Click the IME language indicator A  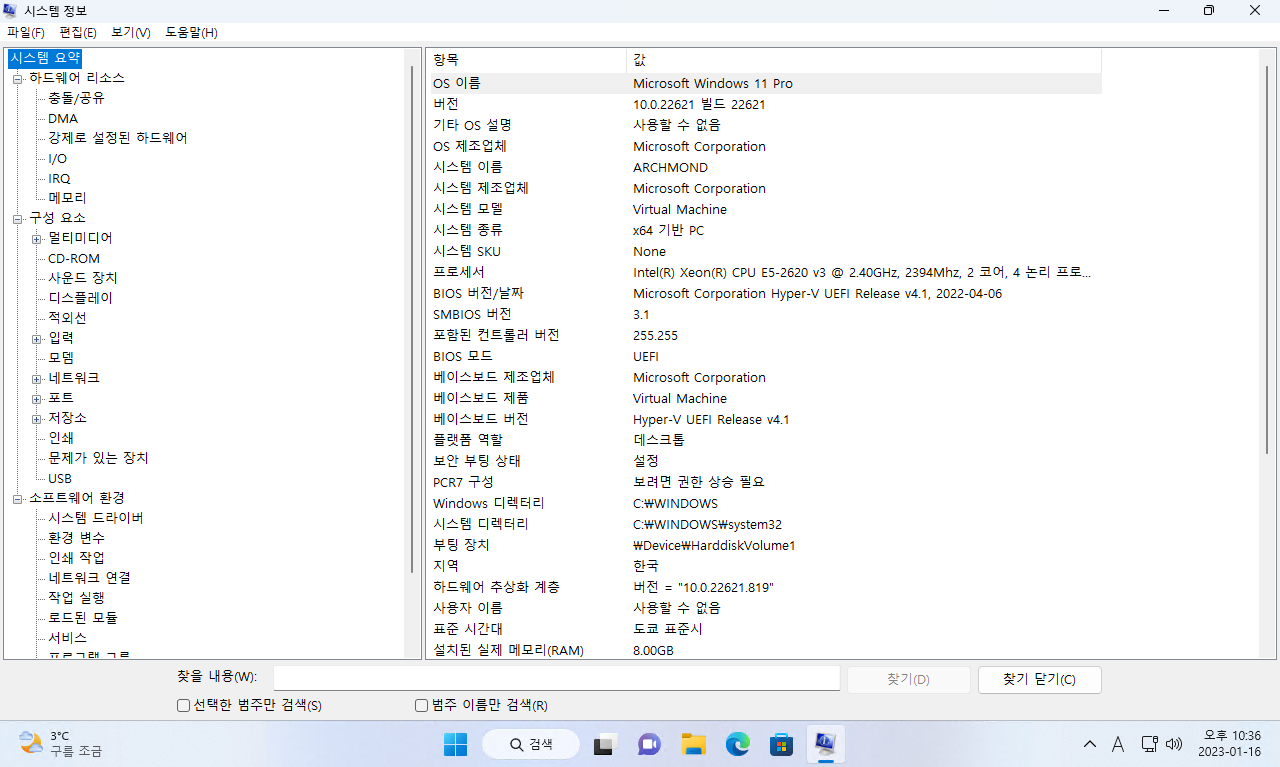coord(1118,744)
